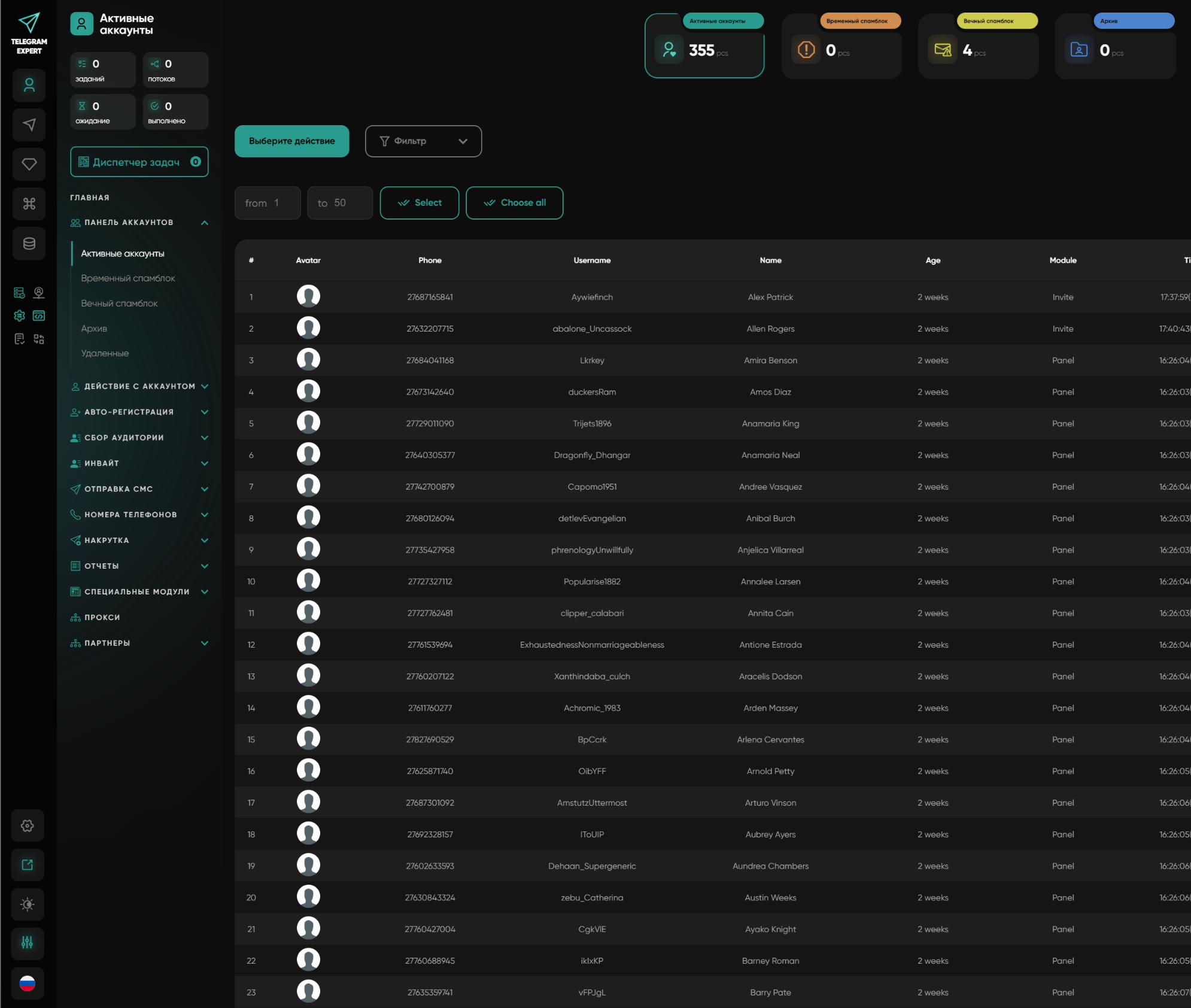
Task: Click the Choose all button
Action: [514, 203]
